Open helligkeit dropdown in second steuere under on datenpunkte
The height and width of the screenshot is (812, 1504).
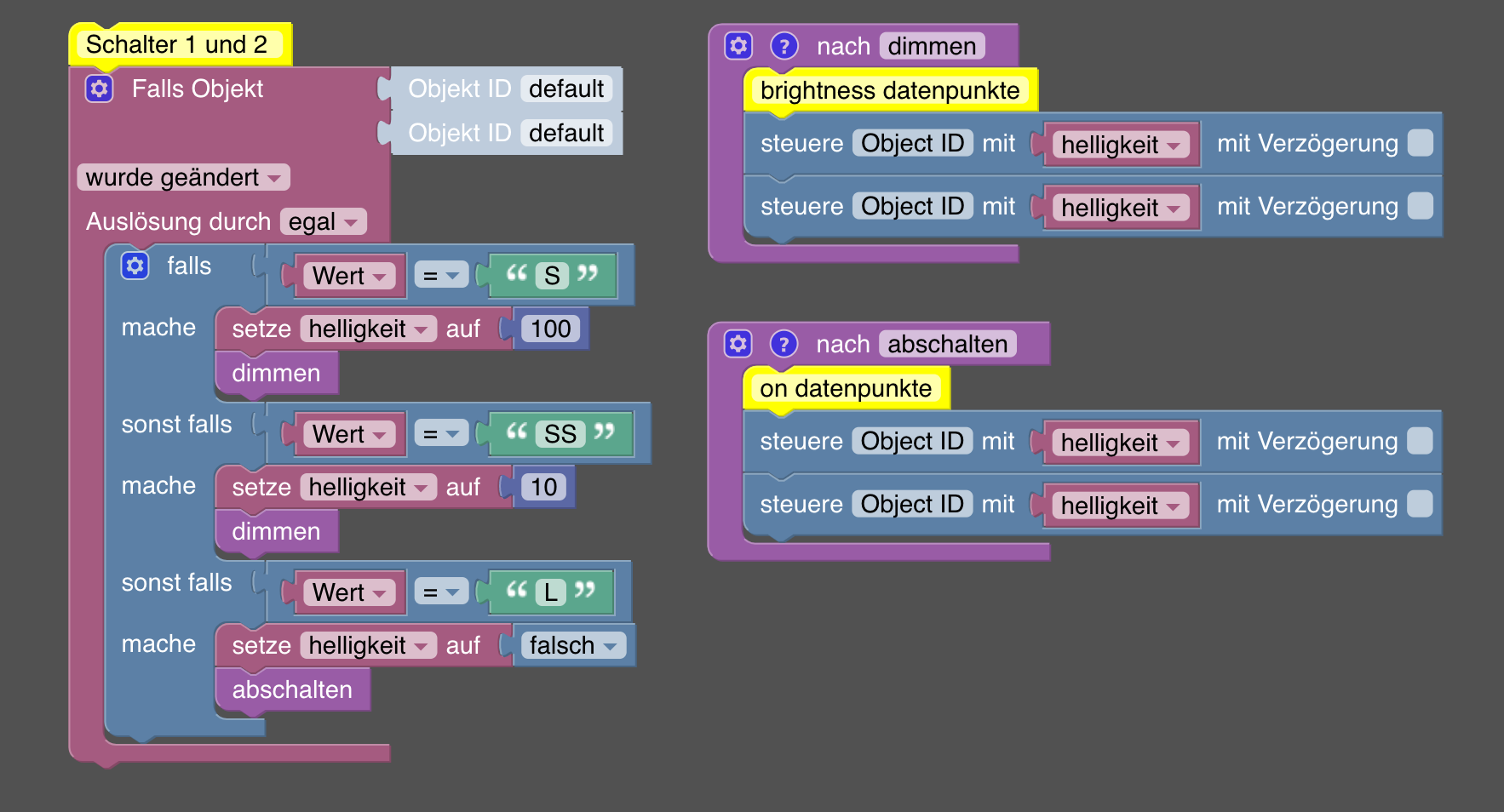point(1121,506)
